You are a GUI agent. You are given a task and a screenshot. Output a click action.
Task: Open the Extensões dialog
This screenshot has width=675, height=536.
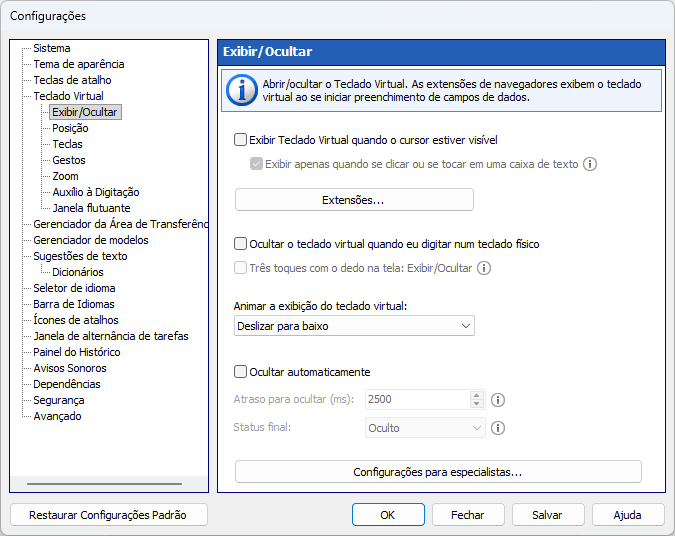tap(354, 200)
